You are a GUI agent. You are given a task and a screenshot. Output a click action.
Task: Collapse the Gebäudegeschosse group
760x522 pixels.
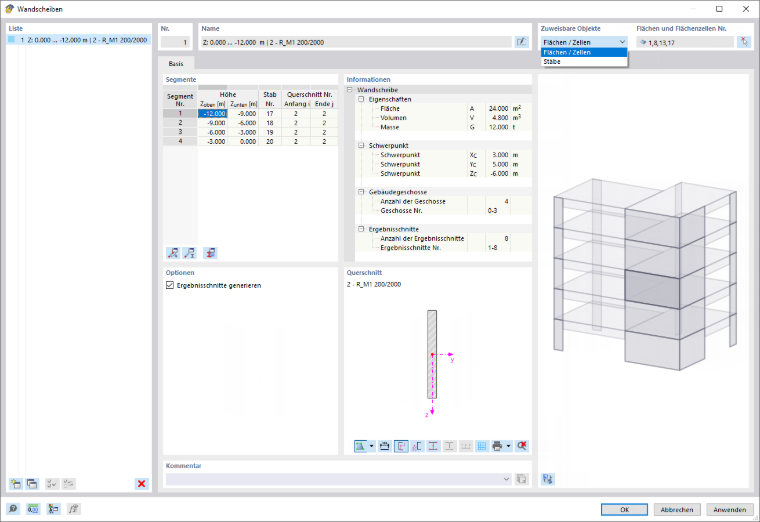[x=361, y=192]
